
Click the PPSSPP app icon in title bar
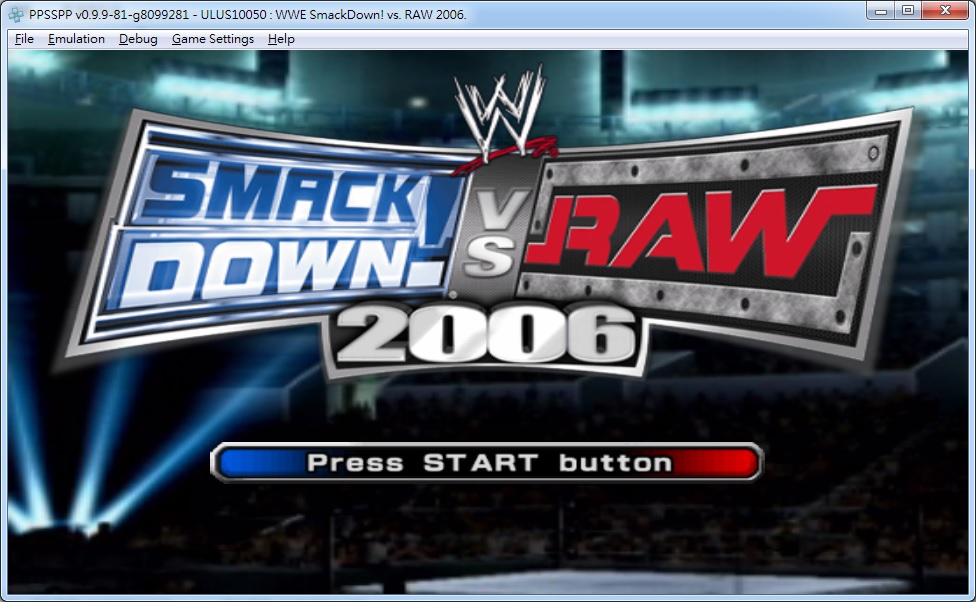pyautogui.click(x=17, y=14)
